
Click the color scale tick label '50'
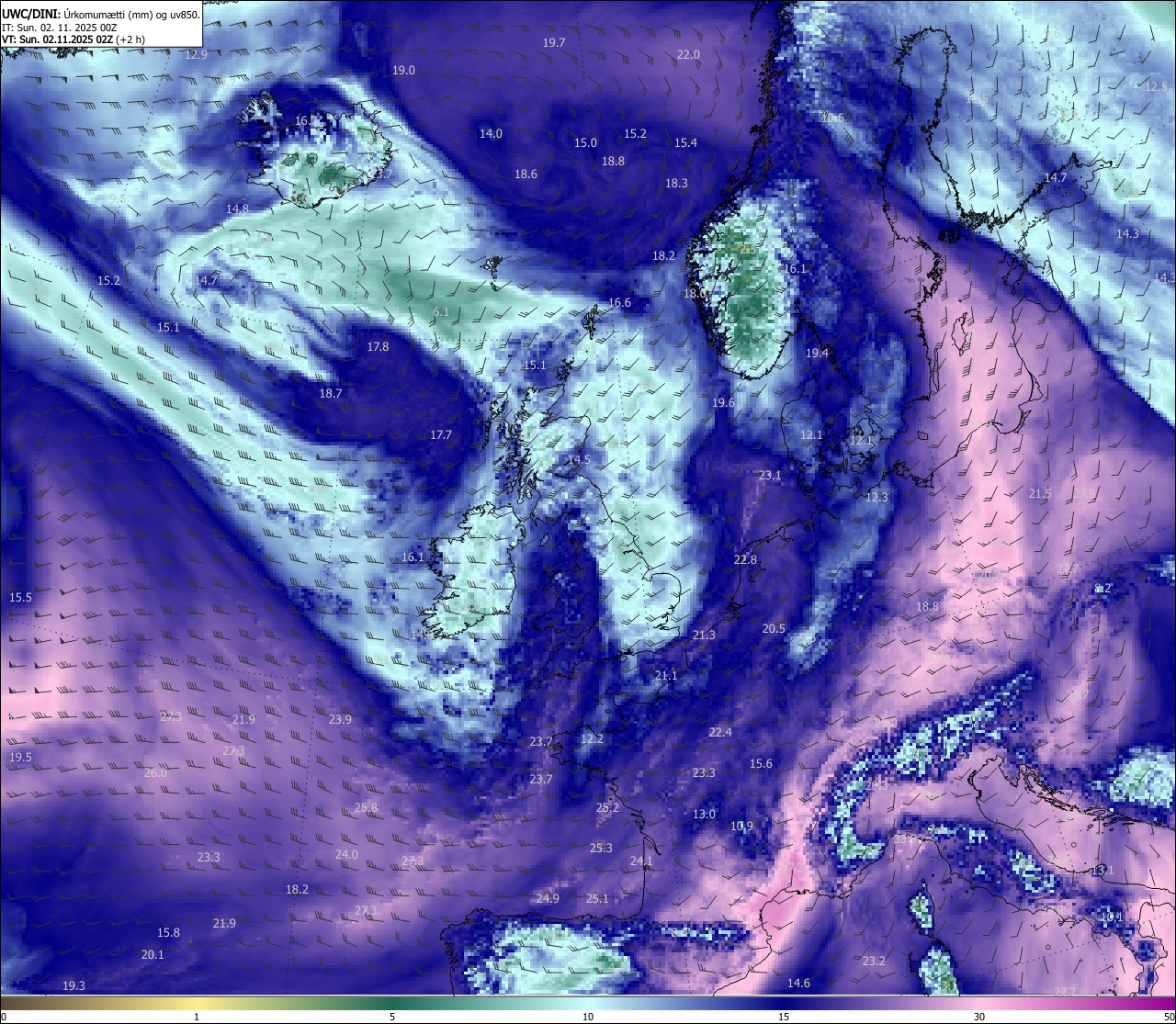pyautogui.click(x=1169, y=1017)
